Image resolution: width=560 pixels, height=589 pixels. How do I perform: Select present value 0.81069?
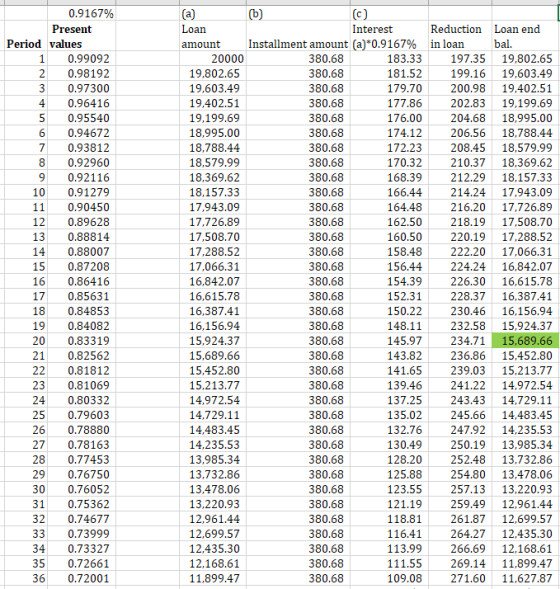pos(89,385)
